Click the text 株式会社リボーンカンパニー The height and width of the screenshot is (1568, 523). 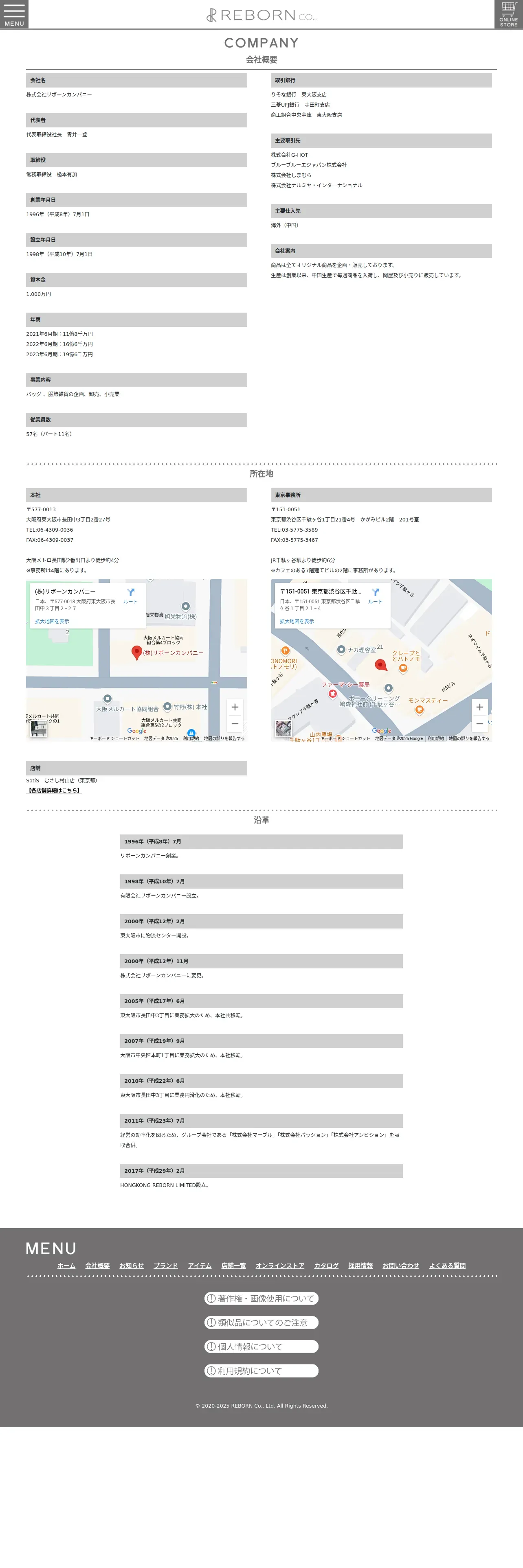59,94
